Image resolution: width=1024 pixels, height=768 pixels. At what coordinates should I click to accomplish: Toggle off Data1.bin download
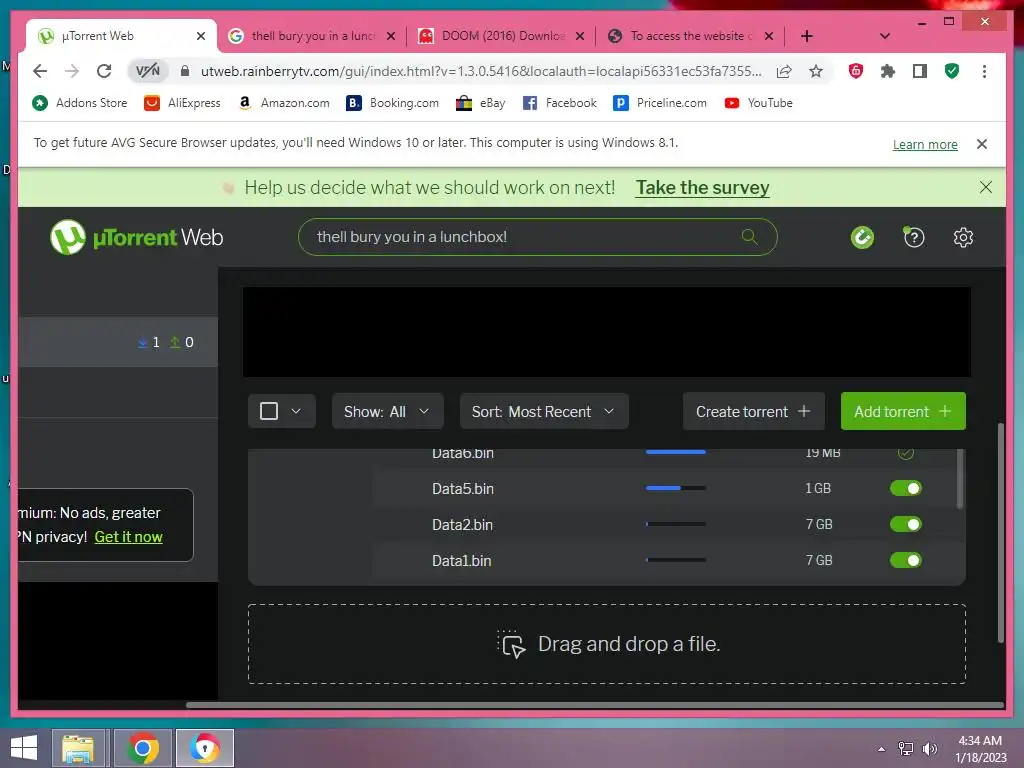905,560
